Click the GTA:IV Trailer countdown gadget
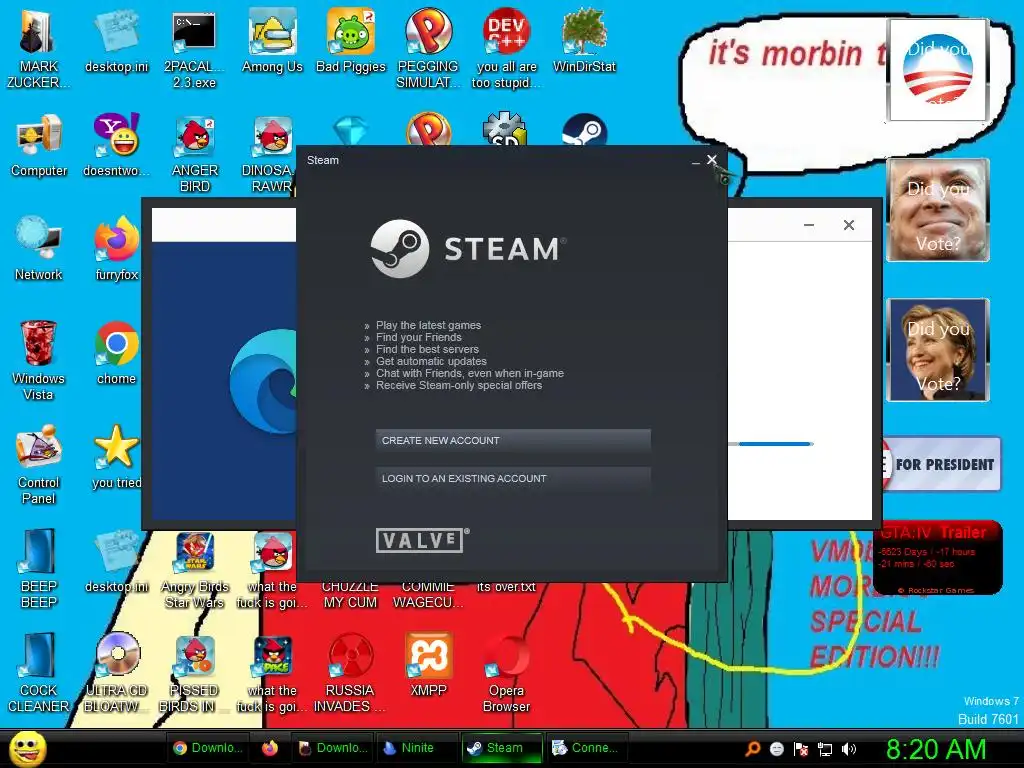Screen dimensions: 1024x768 click(938, 558)
